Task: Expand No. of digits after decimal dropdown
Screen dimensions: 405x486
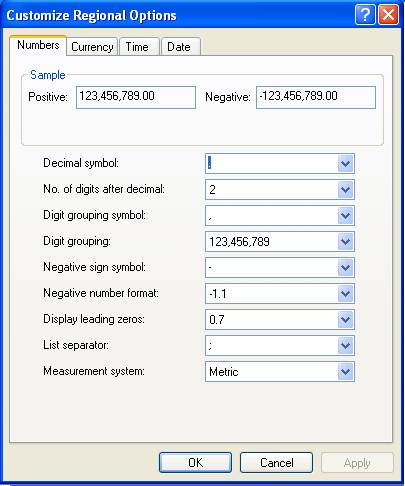Action: 345,190
